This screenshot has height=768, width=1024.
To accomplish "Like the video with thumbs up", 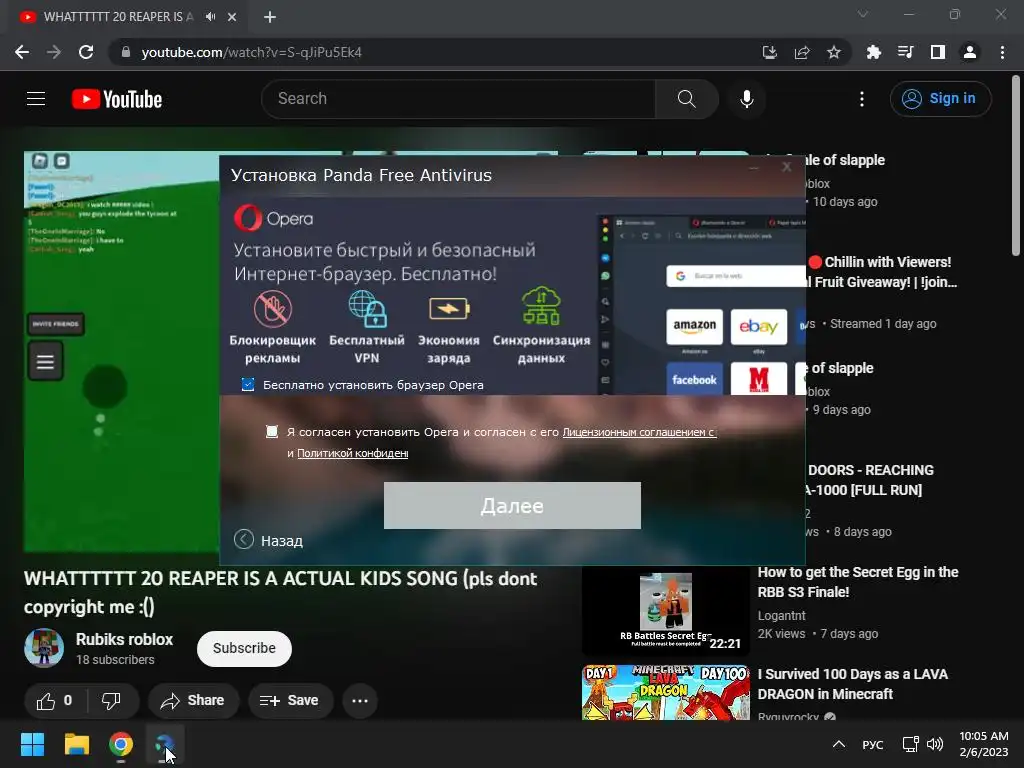I will [55, 701].
